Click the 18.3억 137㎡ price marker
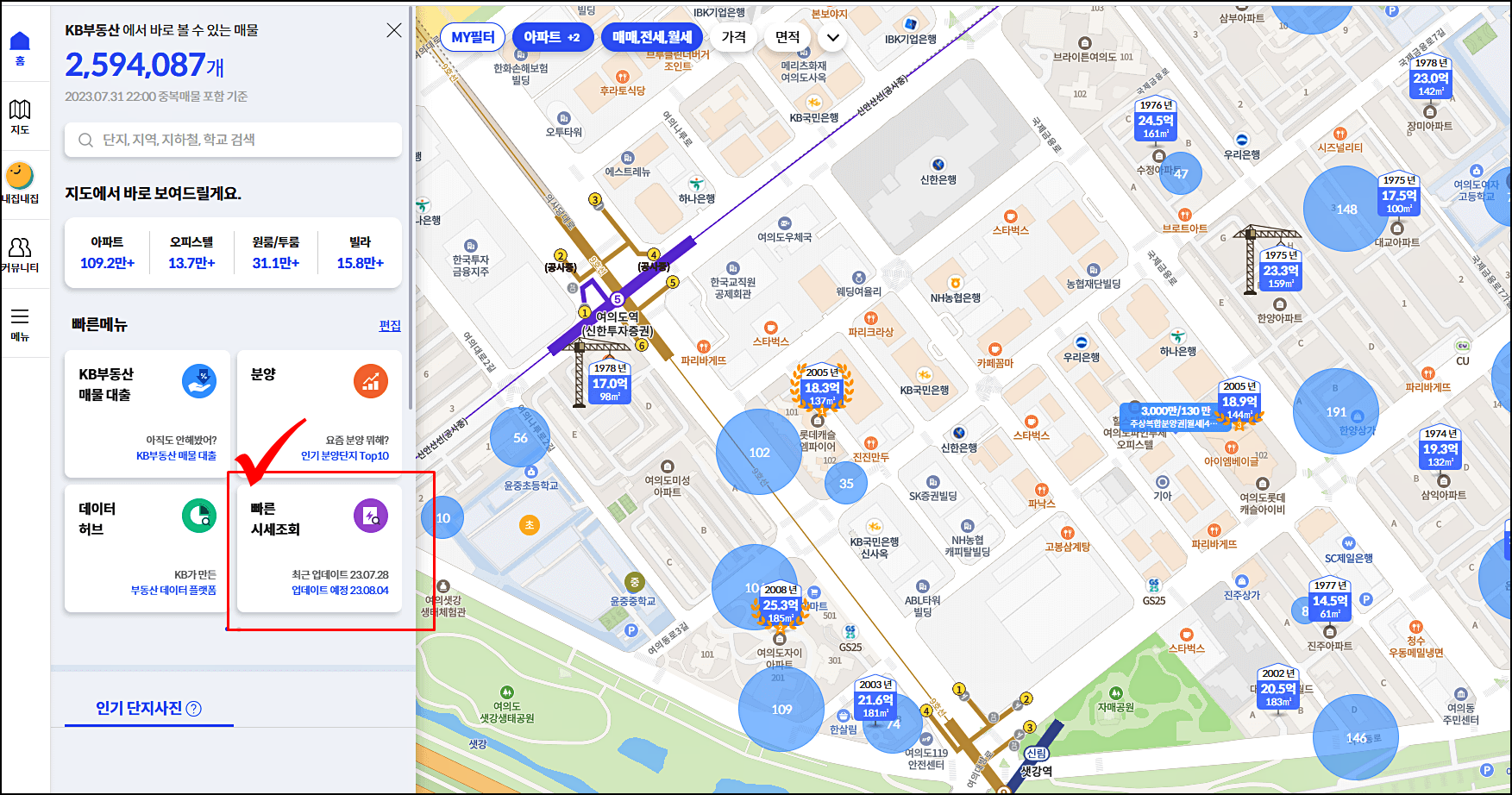 coord(822,387)
